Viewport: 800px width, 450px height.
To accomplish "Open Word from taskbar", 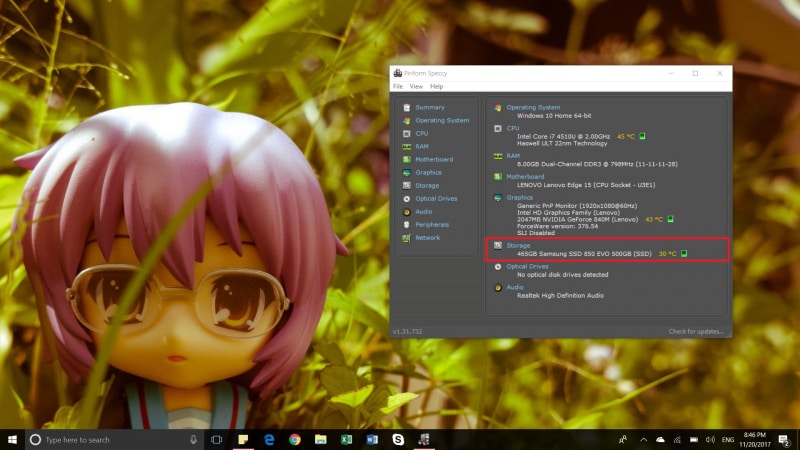I will (x=372, y=439).
